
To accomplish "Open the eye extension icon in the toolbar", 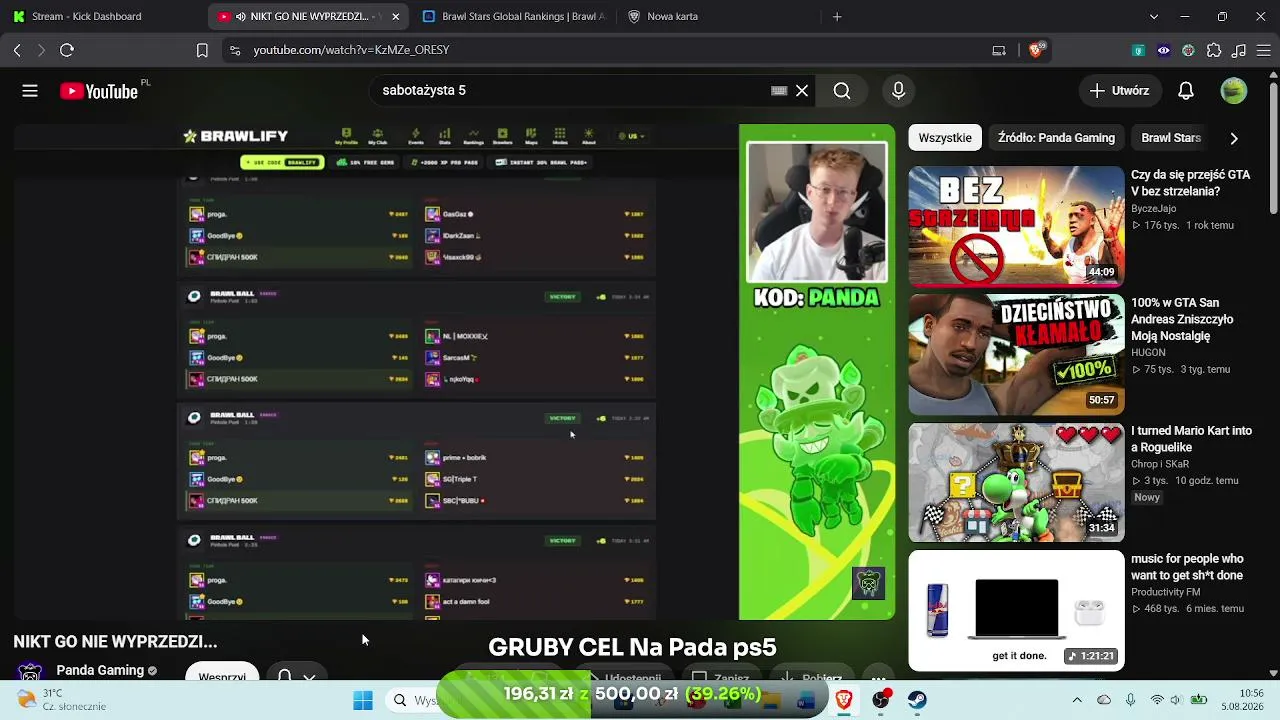I will pyautogui.click(x=1163, y=50).
